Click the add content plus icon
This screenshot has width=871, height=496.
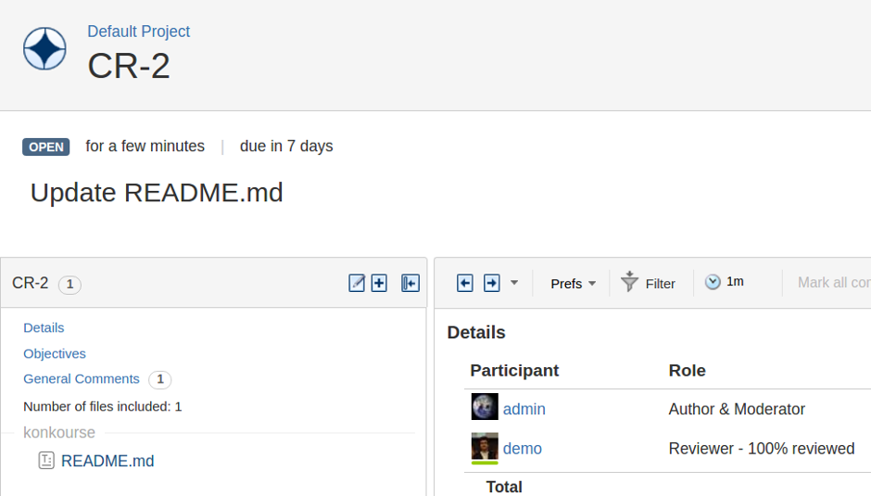coord(379,283)
